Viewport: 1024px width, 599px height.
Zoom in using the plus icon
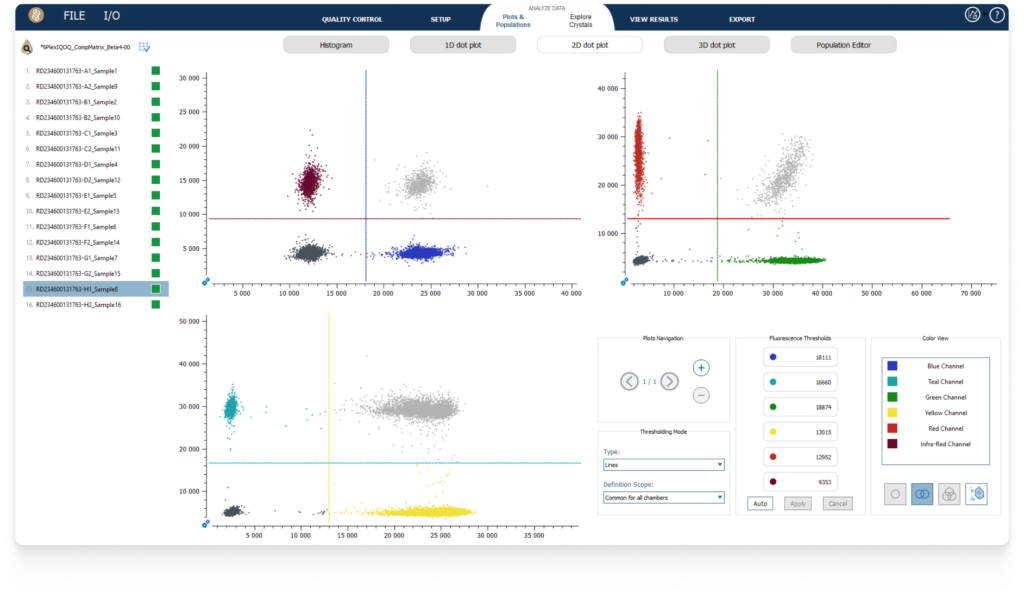click(x=700, y=368)
